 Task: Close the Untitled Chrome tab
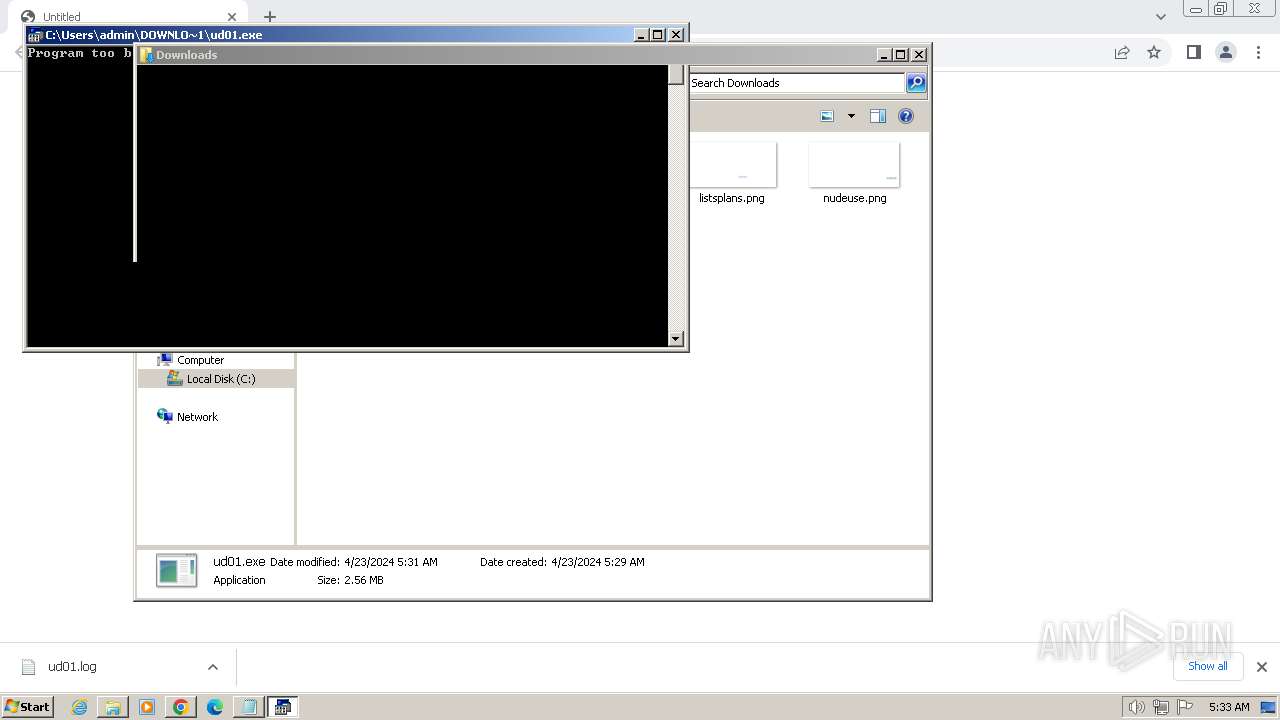[232, 17]
